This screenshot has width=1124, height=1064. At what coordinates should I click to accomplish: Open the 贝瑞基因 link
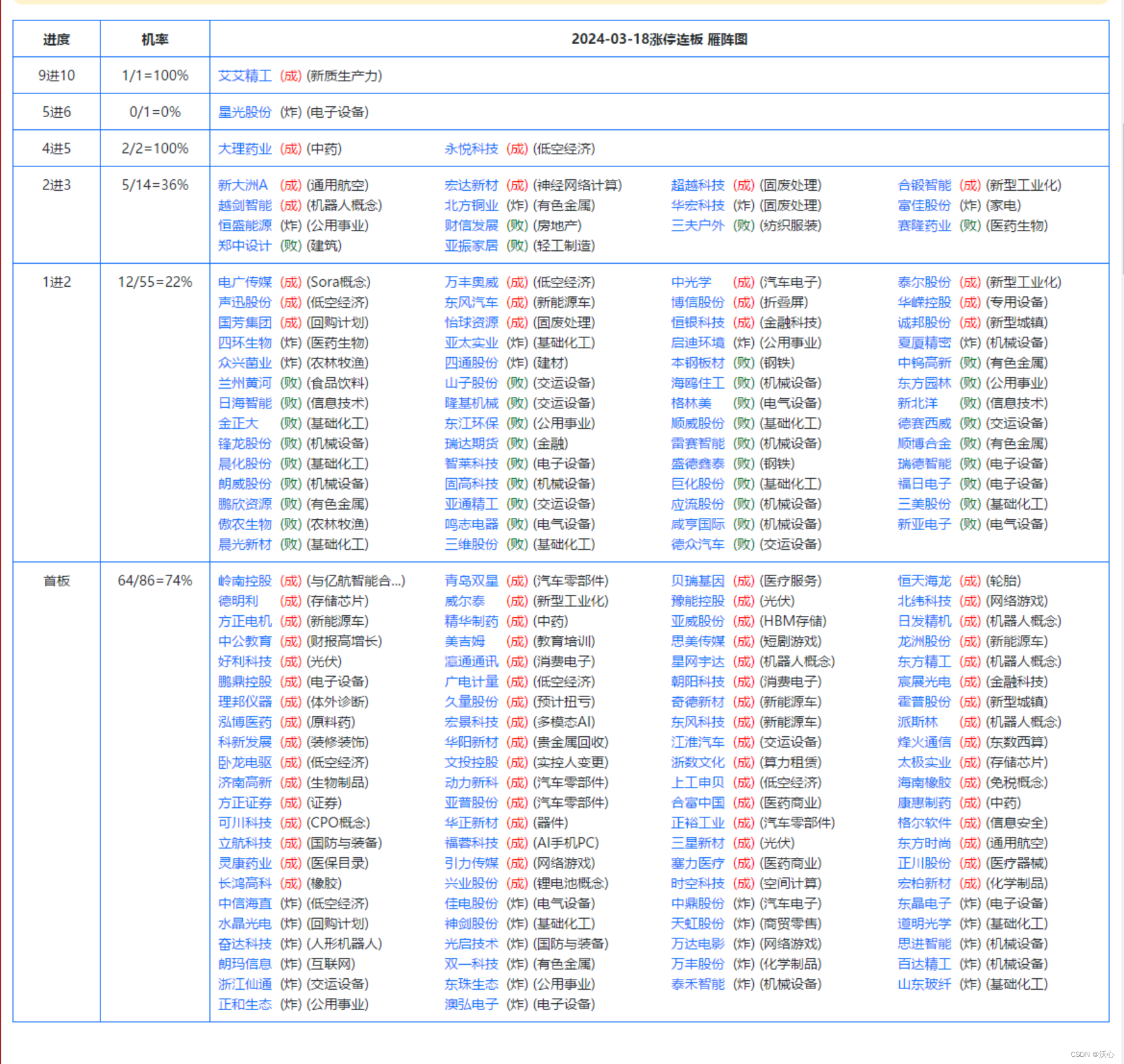point(698,581)
